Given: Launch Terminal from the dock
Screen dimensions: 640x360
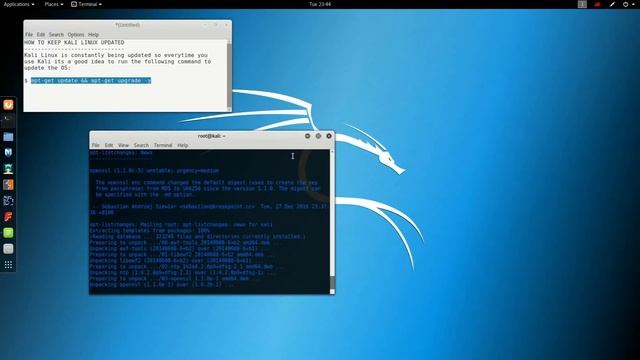Looking at the screenshot, I should (x=8, y=120).
